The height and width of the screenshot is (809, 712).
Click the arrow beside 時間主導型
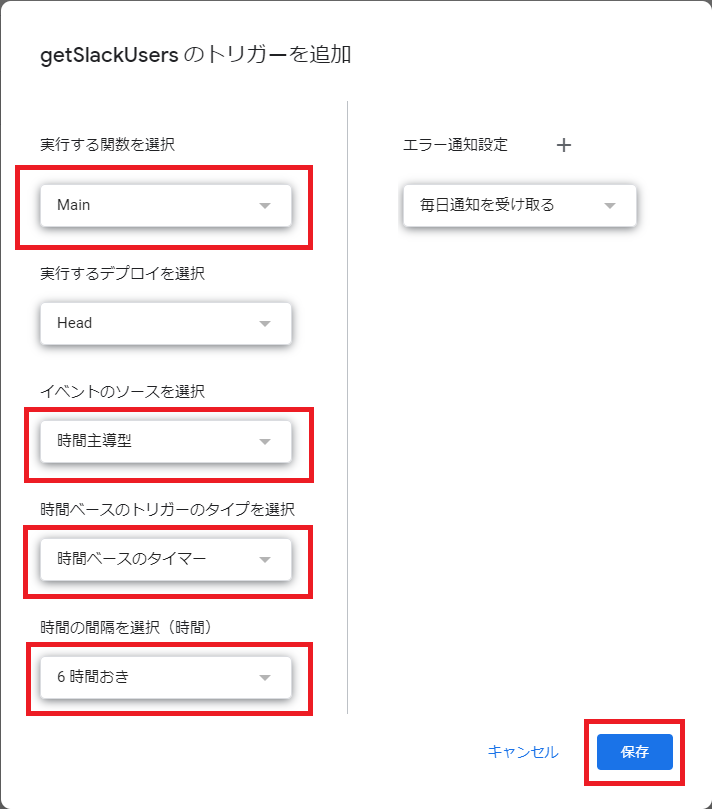[x=265, y=442]
